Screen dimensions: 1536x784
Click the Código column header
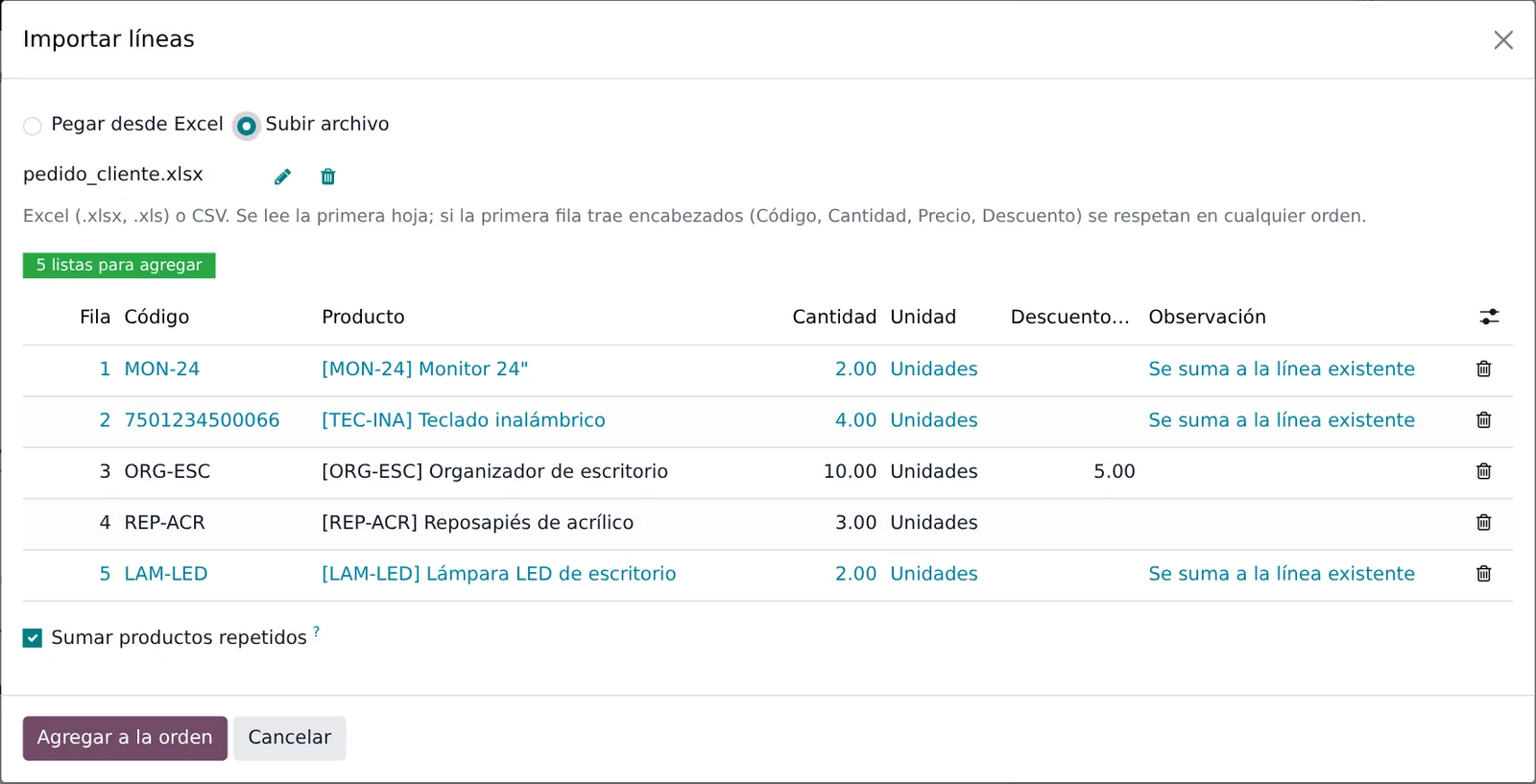(156, 317)
